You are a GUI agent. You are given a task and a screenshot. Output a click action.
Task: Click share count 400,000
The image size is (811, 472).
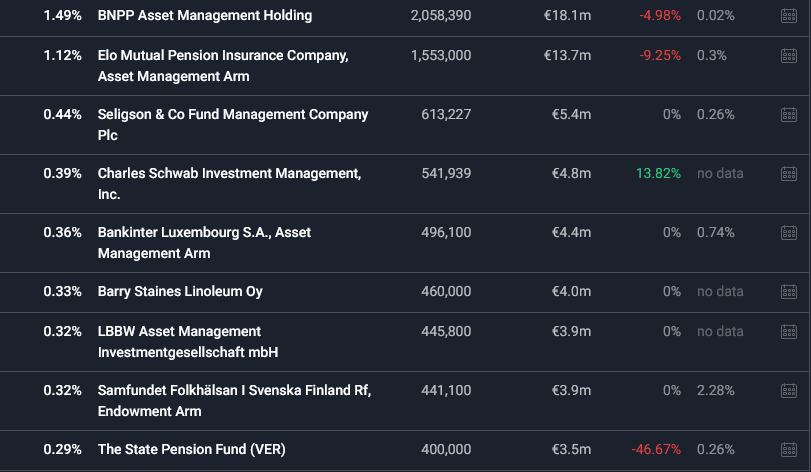(446, 449)
